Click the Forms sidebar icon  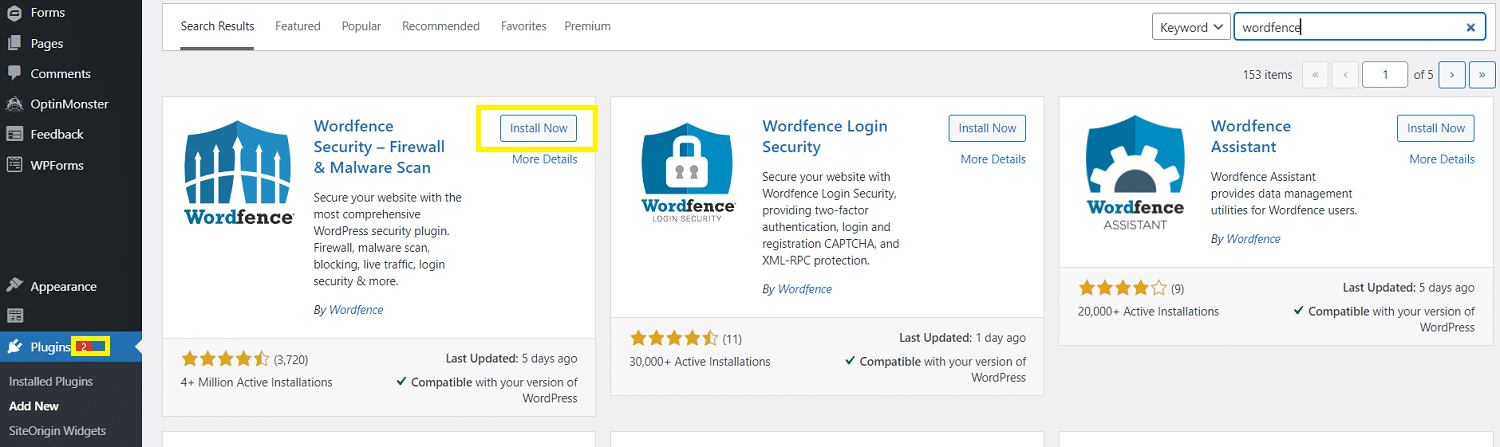click(x=15, y=13)
